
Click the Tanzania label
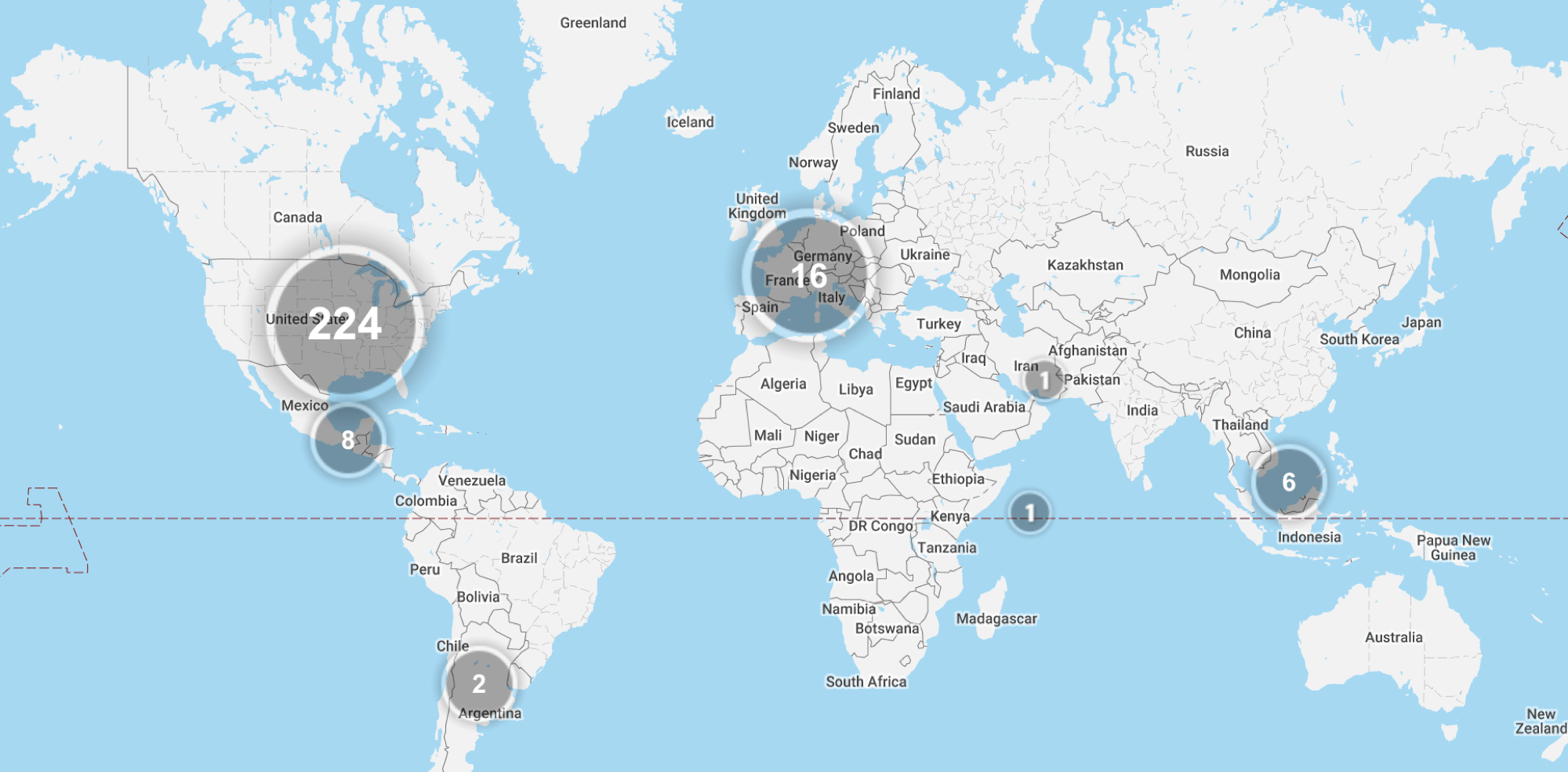pos(947,548)
